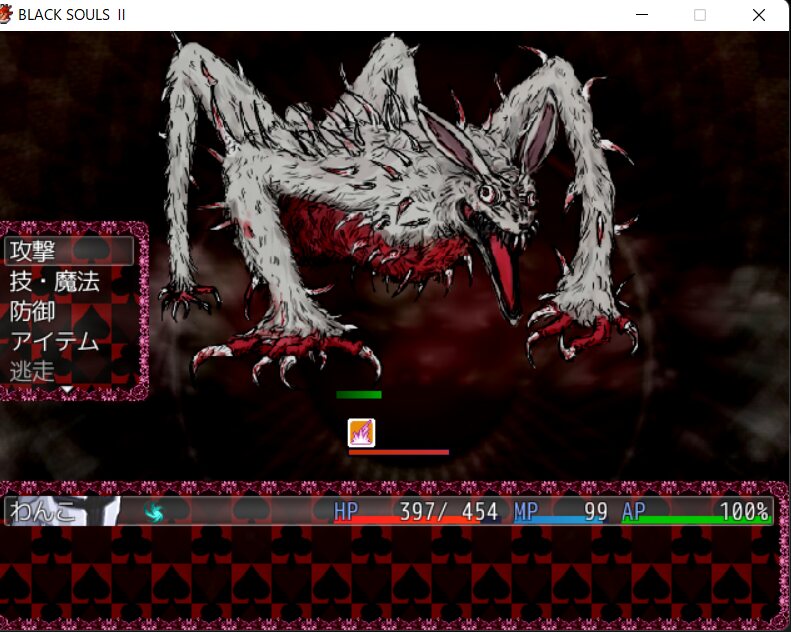Select the わんこ character name
Image resolution: width=791 pixels, height=632 pixels.
pos(42,511)
